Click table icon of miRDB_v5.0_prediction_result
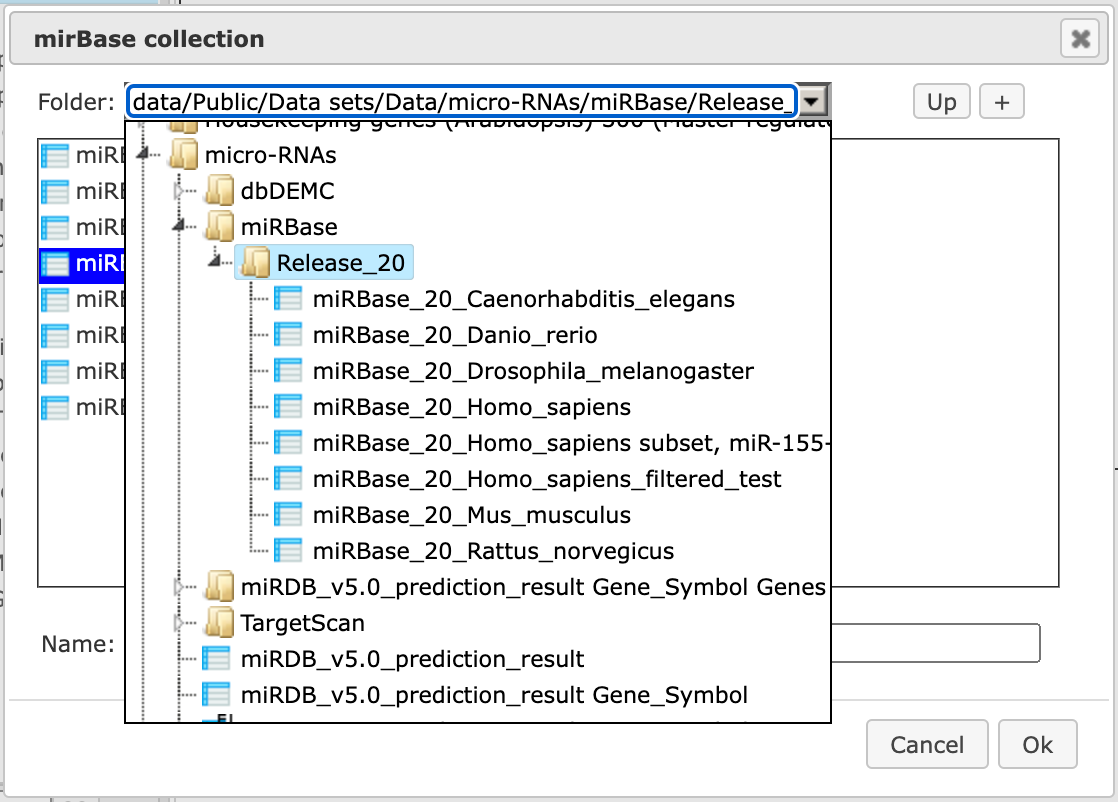This screenshot has width=1118, height=802. point(216,659)
